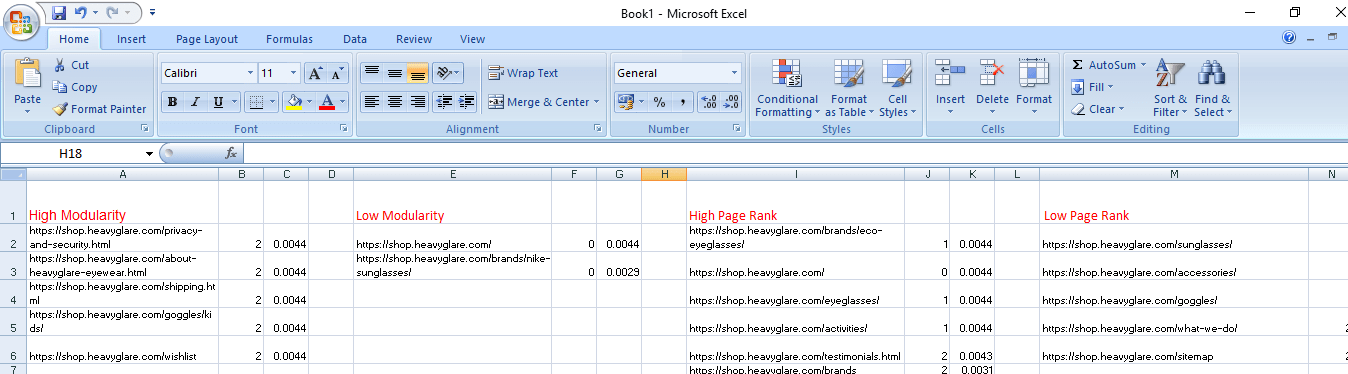Switch to View tab

[x=472, y=39]
